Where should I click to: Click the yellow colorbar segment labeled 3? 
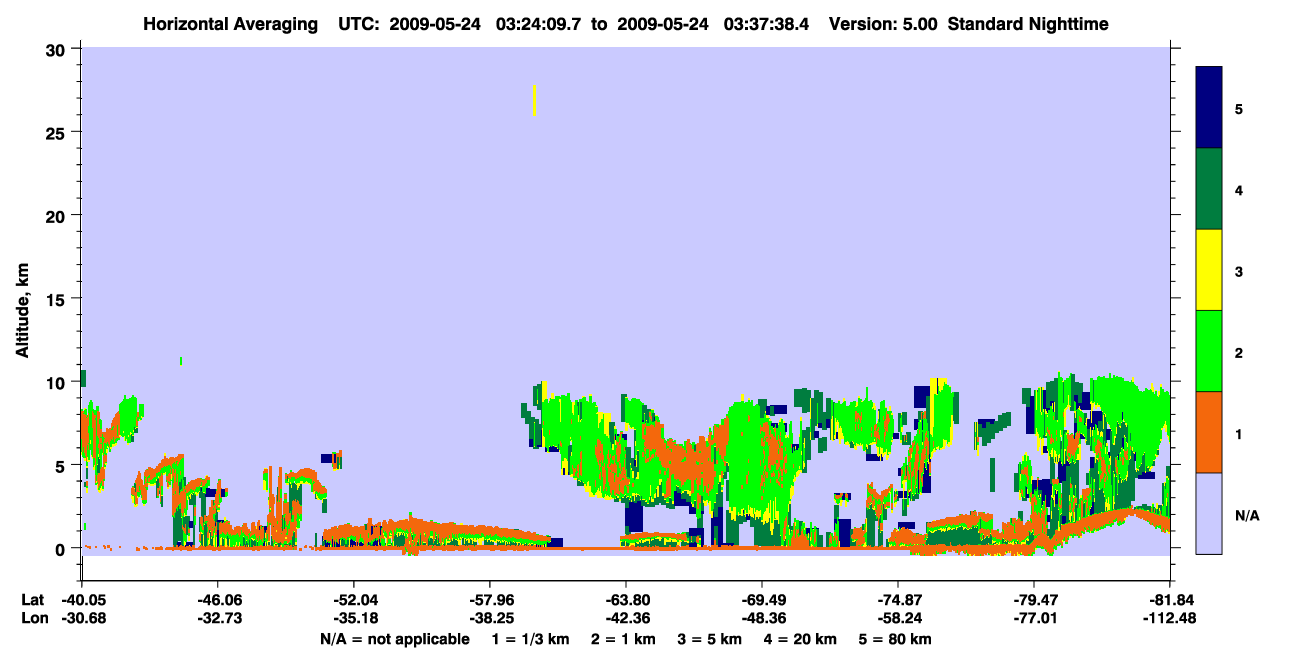point(1209,270)
